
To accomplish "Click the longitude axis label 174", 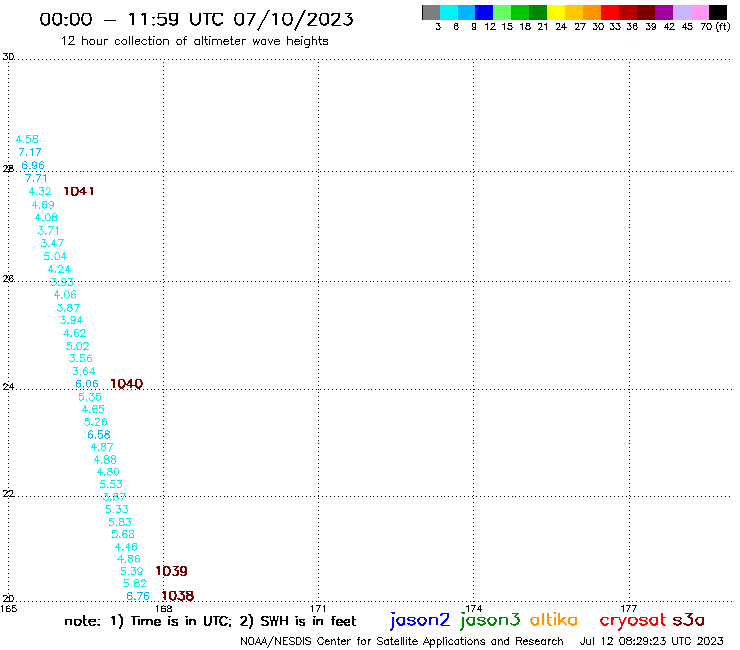I will coord(473,608).
